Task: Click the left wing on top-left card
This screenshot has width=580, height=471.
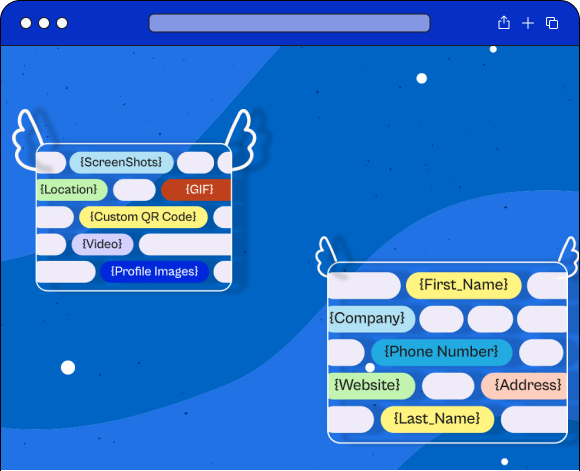Action: coord(28,139)
